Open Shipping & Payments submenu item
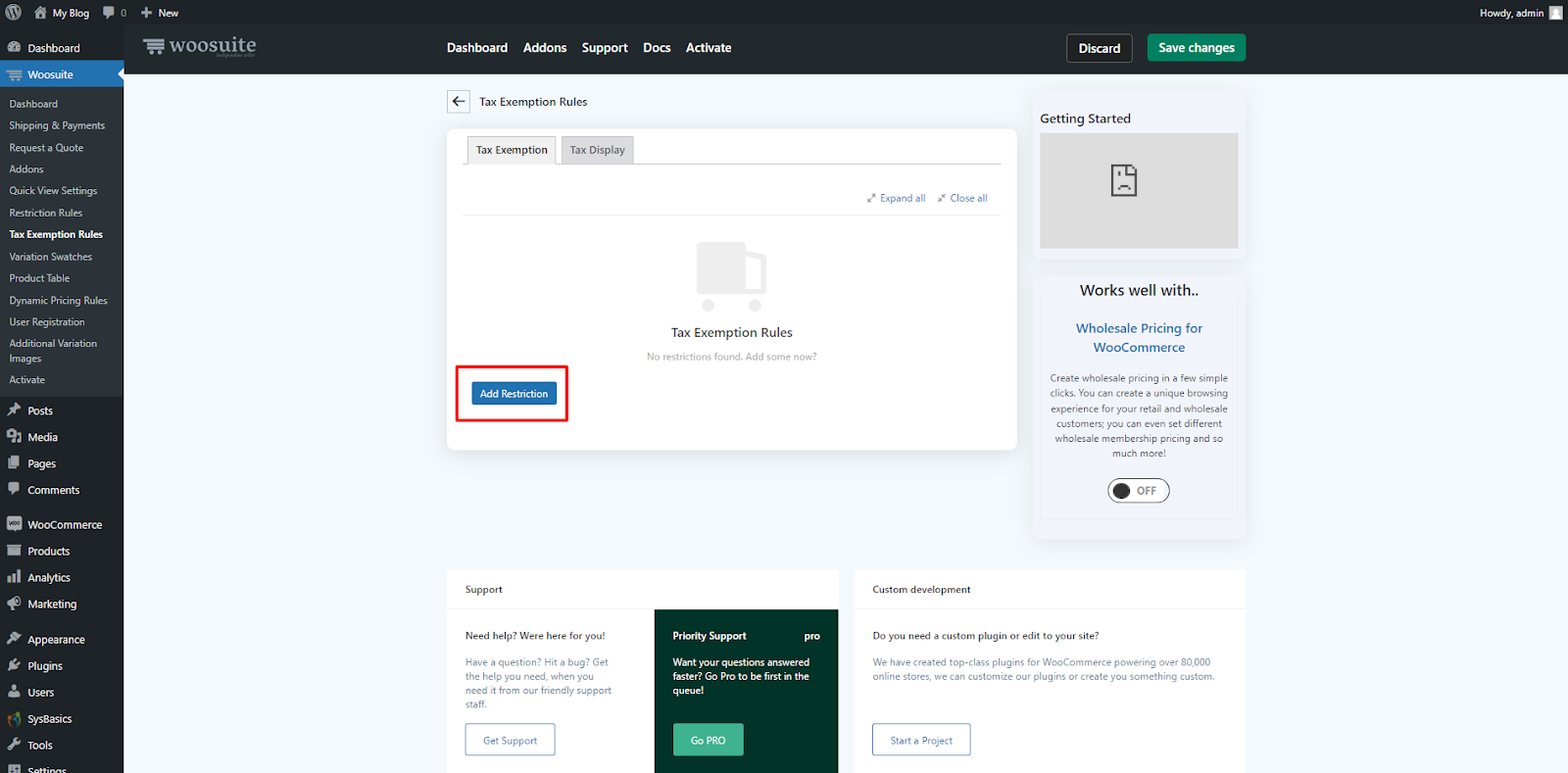 (57, 125)
